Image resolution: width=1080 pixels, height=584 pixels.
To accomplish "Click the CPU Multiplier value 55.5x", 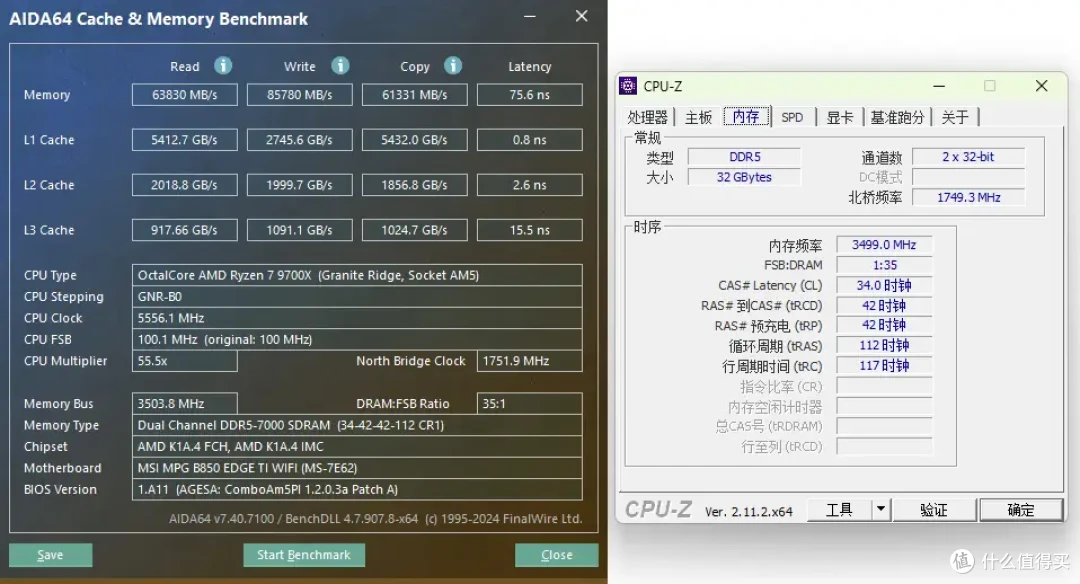I will (185, 361).
